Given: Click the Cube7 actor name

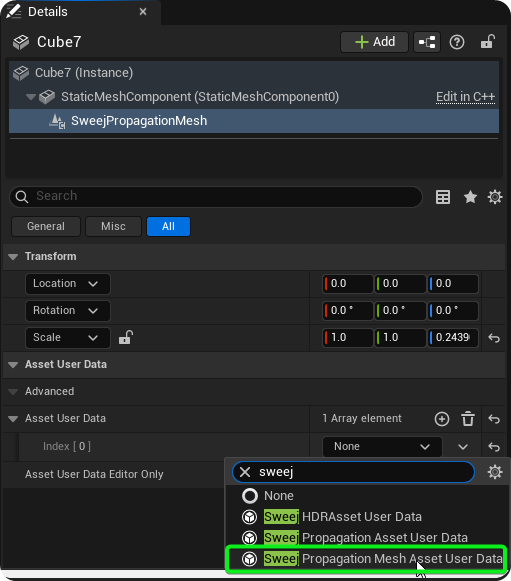Looking at the screenshot, I should (59, 42).
